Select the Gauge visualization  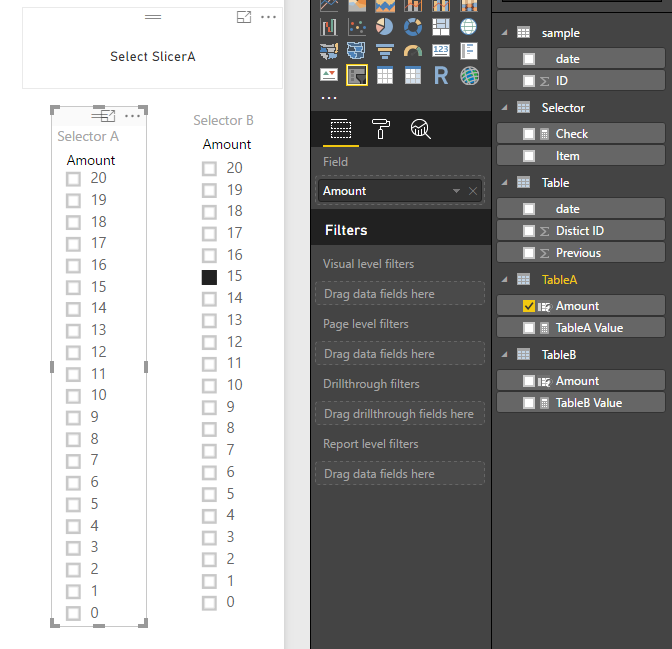[x=413, y=51]
